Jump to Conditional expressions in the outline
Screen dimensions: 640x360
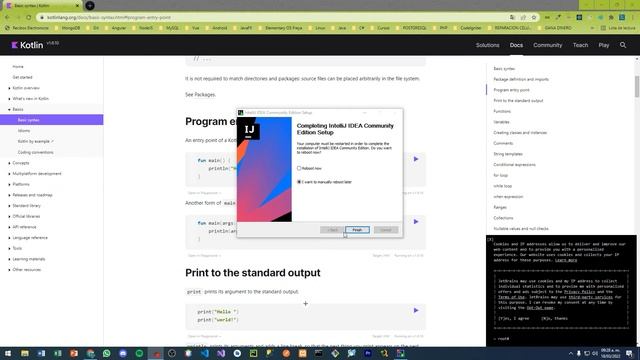click(x=514, y=164)
